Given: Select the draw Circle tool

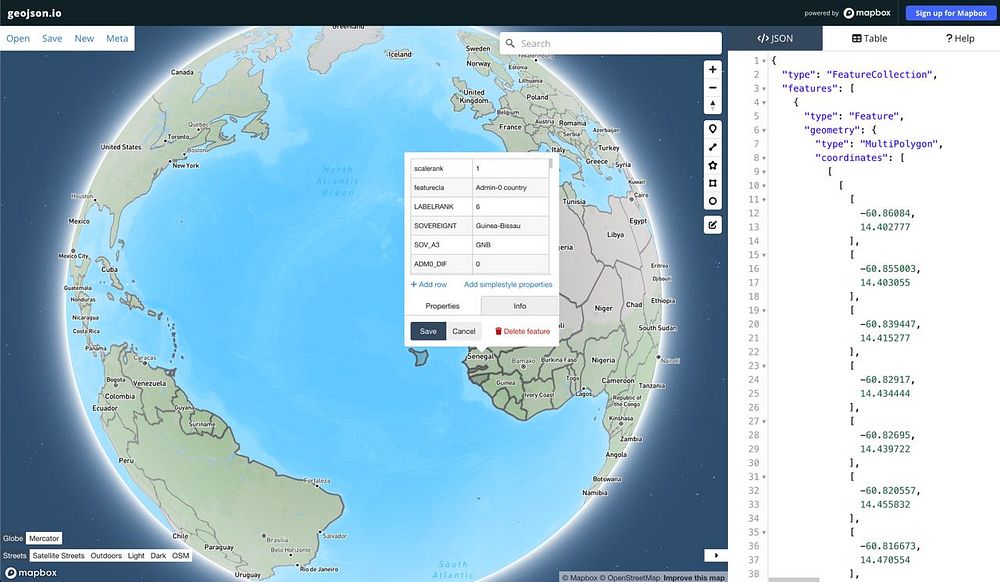Looking at the screenshot, I should [x=712, y=201].
